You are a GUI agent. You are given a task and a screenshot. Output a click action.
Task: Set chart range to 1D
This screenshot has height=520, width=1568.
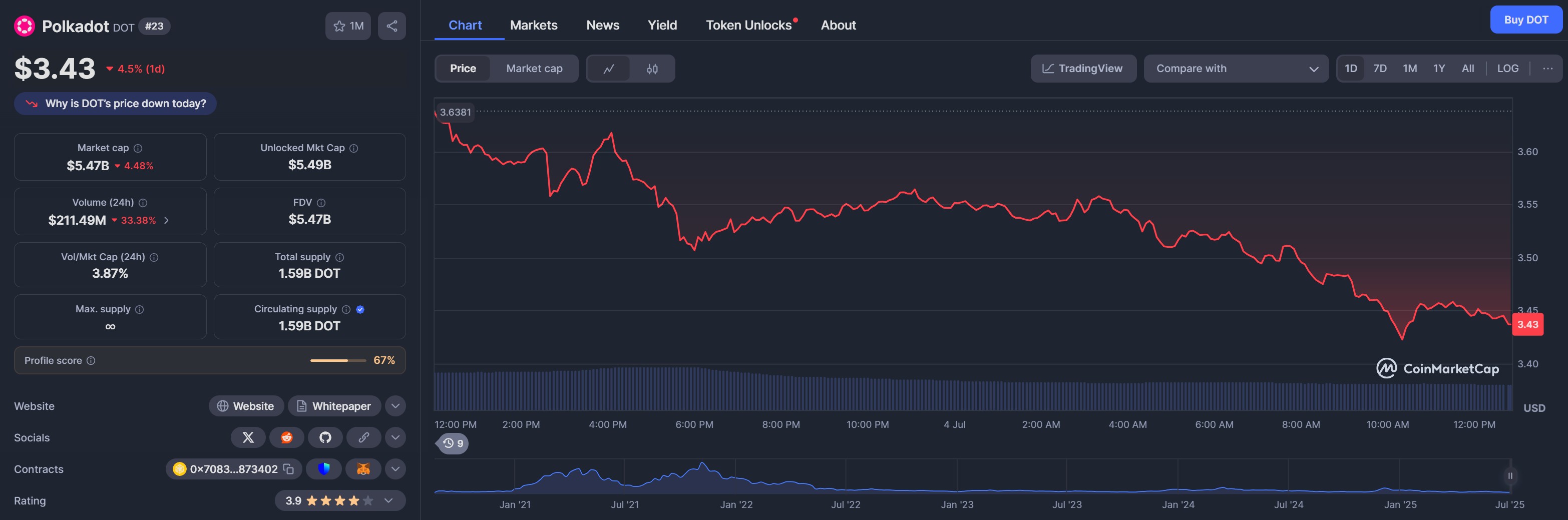(1351, 69)
